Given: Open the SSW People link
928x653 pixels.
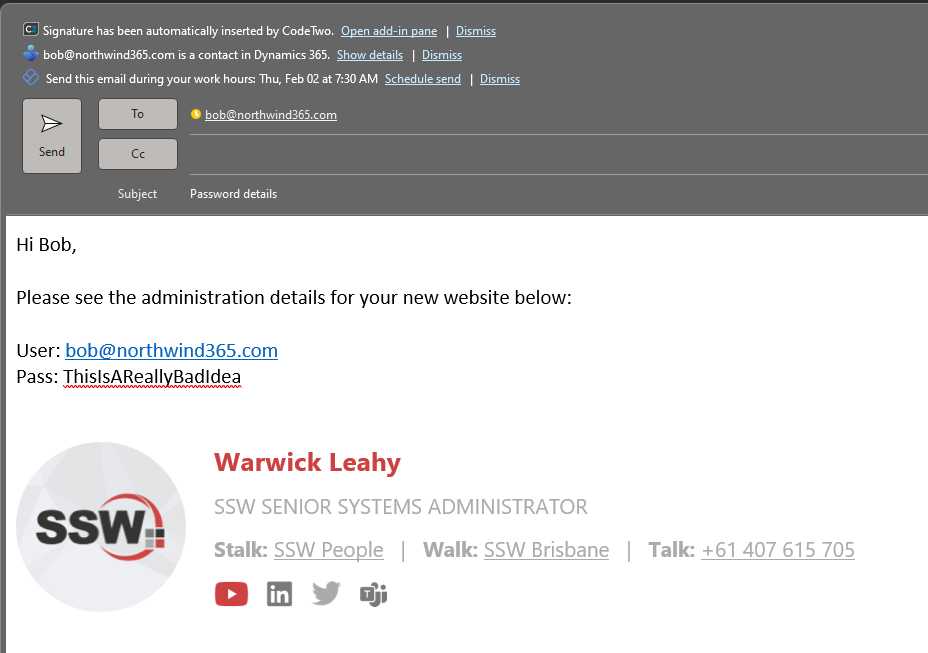Looking at the screenshot, I should 328,550.
